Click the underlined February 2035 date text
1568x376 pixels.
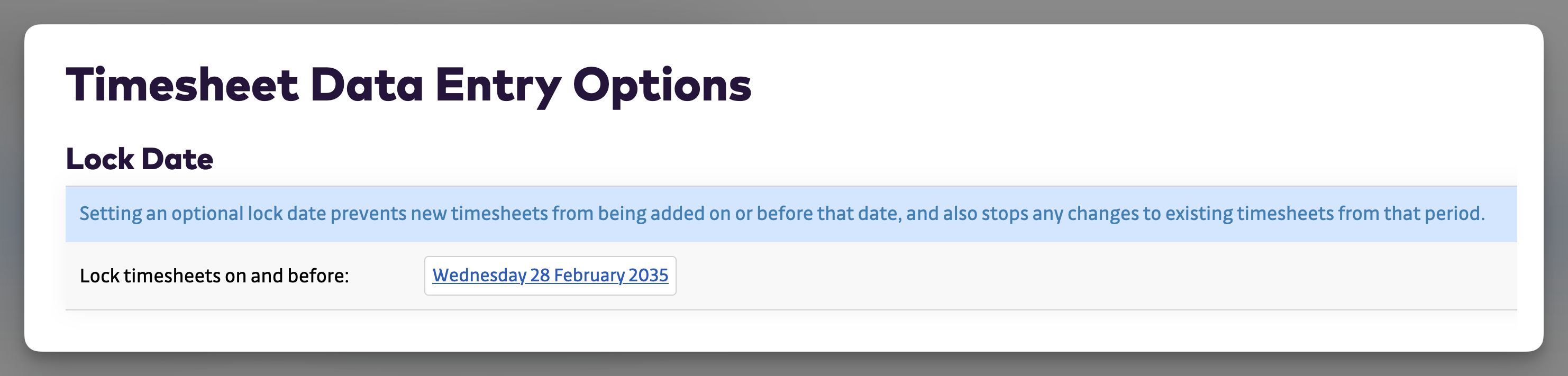pos(550,276)
